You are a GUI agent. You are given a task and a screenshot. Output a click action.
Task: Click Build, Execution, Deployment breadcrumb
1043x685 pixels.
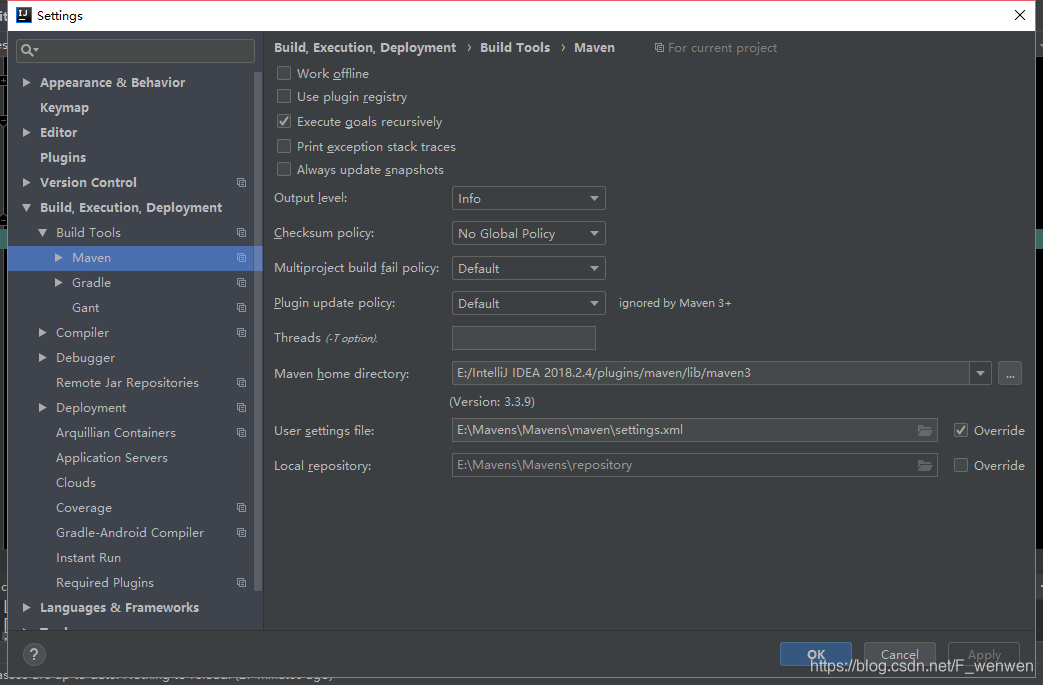point(365,47)
